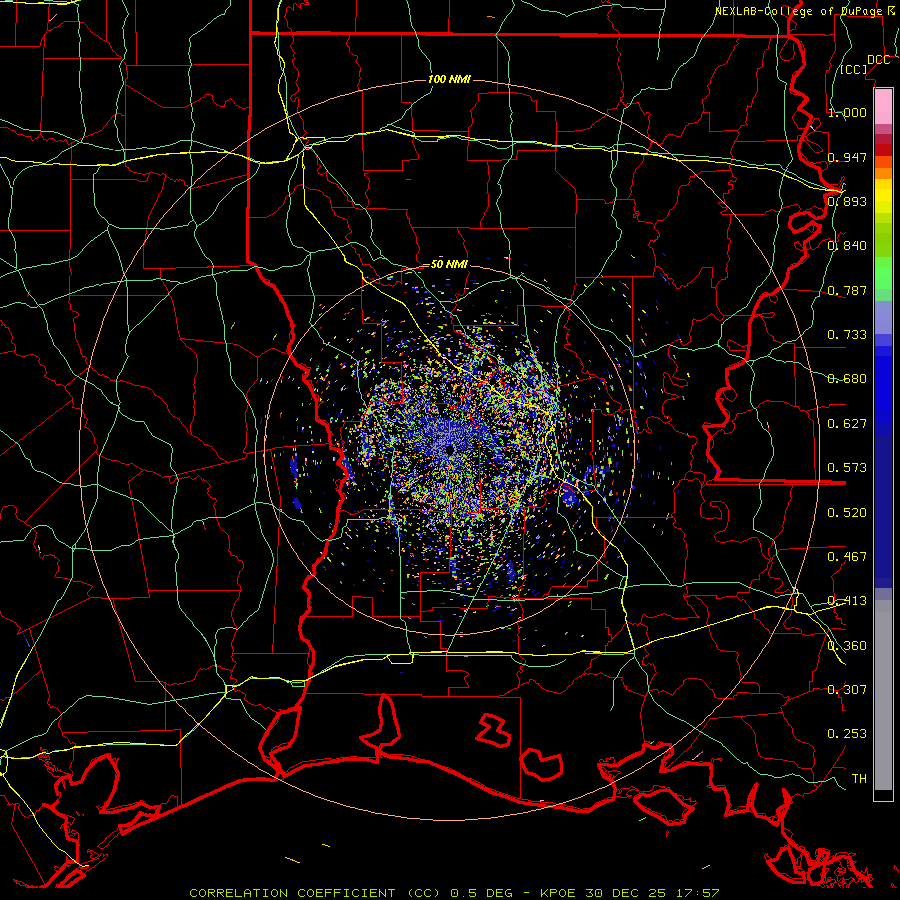Click the 0.627 legend value

[847, 424]
